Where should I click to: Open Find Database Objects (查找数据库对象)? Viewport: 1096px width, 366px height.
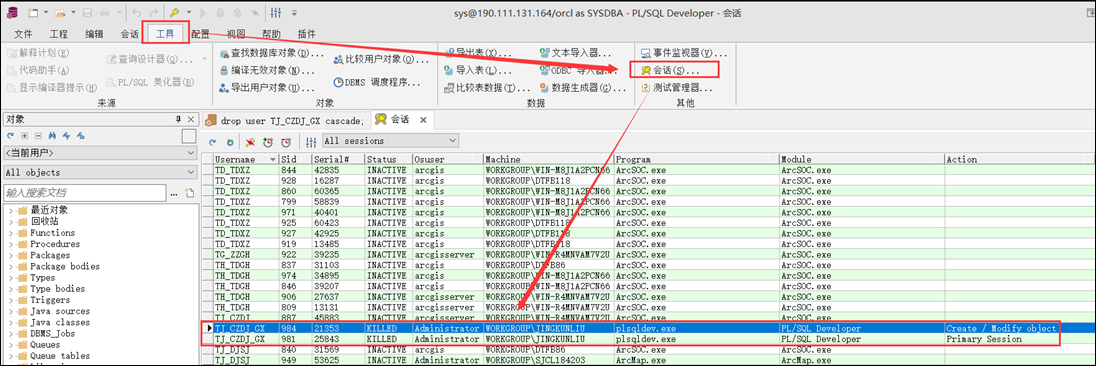pyautogui.click(x=272, y=53)
